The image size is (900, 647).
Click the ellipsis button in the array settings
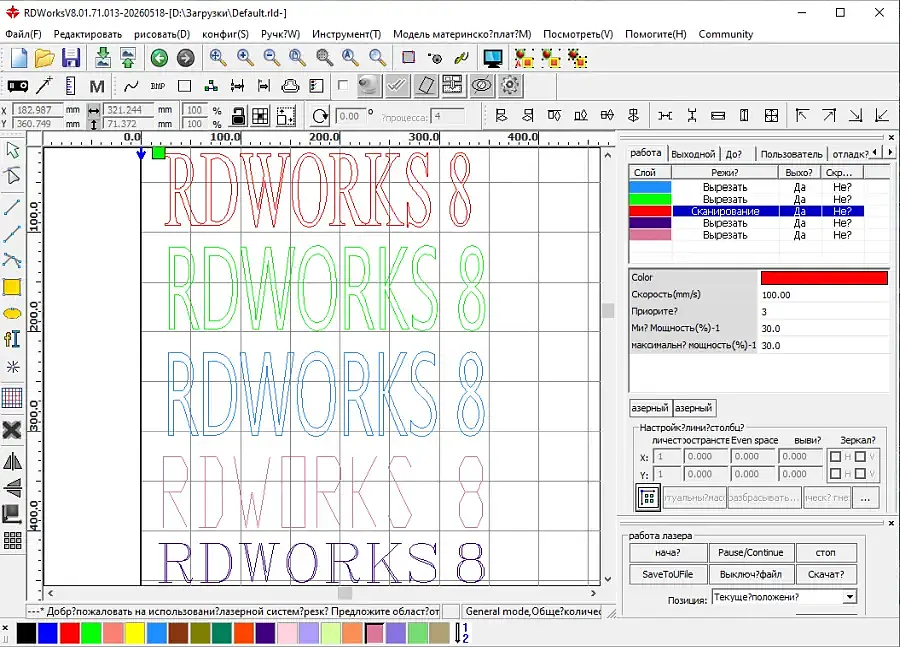point(865,498)
